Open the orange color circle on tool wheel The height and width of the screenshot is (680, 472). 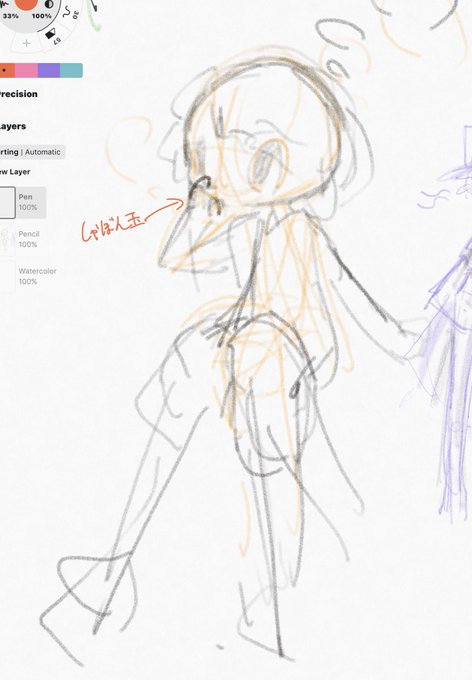click(x=26, y=3)
